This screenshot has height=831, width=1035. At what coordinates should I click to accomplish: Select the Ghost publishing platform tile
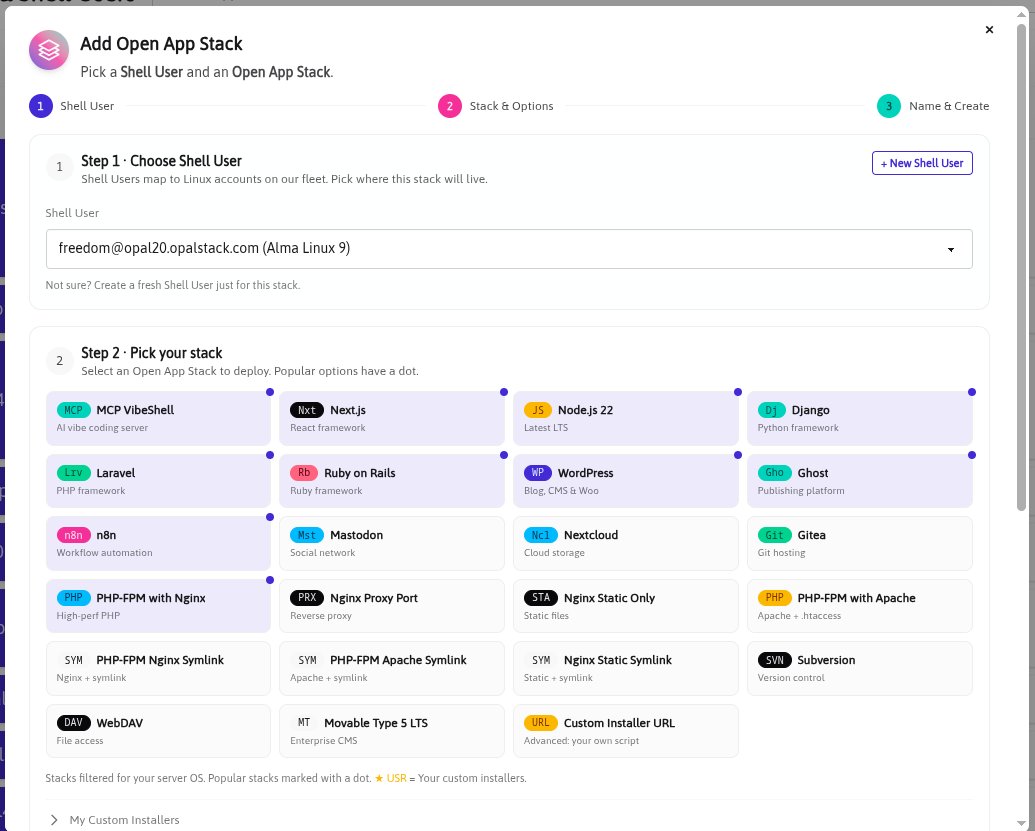860,481
